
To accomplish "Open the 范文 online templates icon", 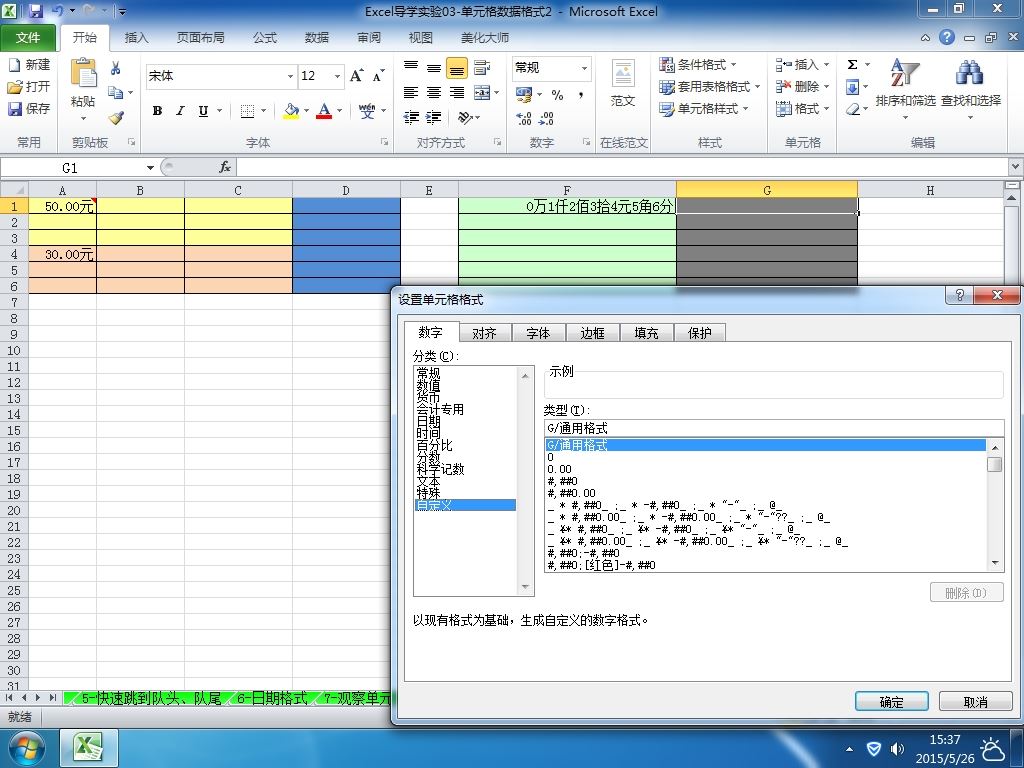I will pos(622,74).
